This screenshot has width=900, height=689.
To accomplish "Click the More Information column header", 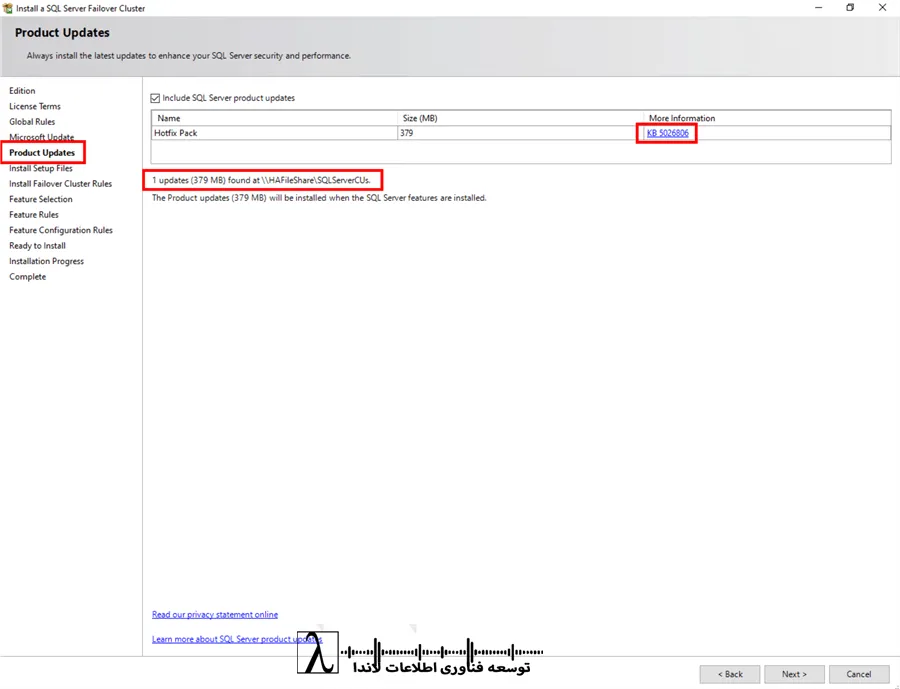I will (767, 118).
